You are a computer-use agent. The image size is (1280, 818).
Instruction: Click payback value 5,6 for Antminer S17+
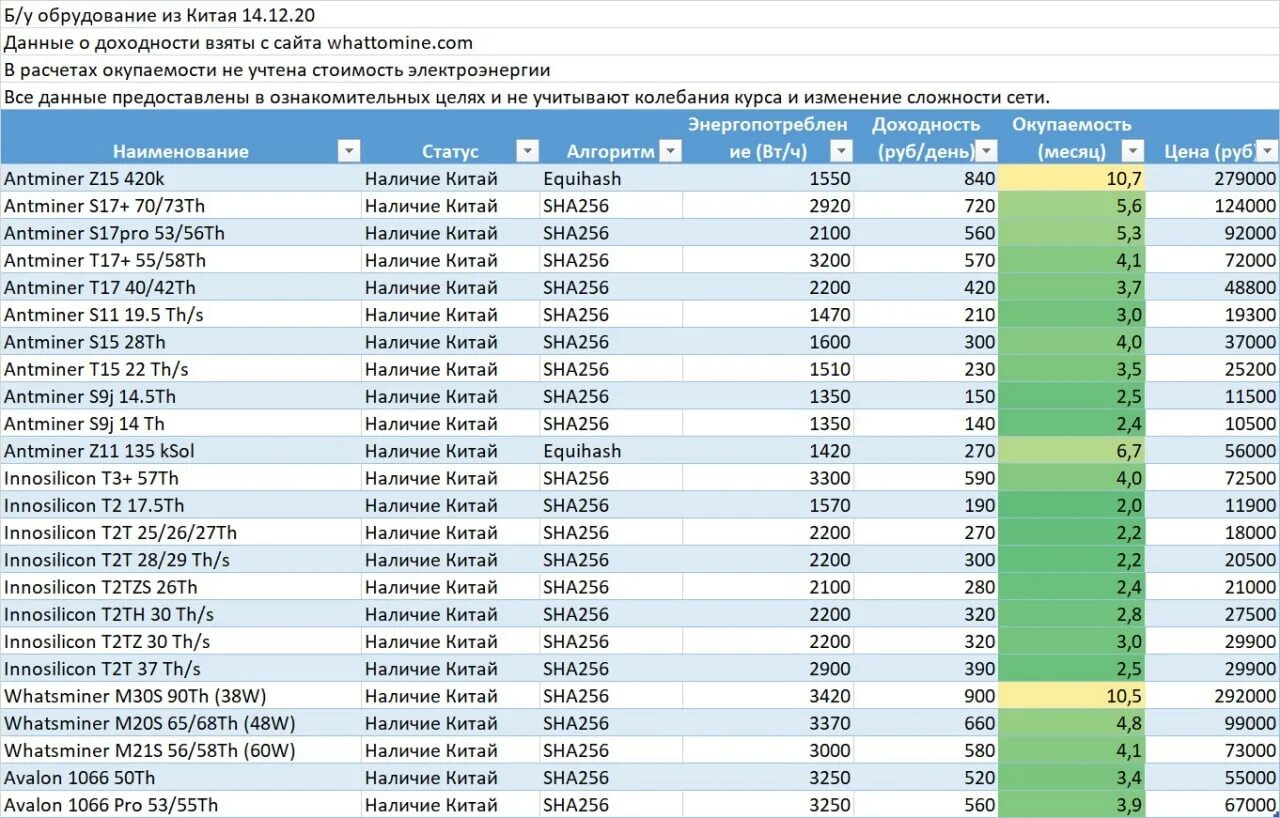click(1072, 205)
